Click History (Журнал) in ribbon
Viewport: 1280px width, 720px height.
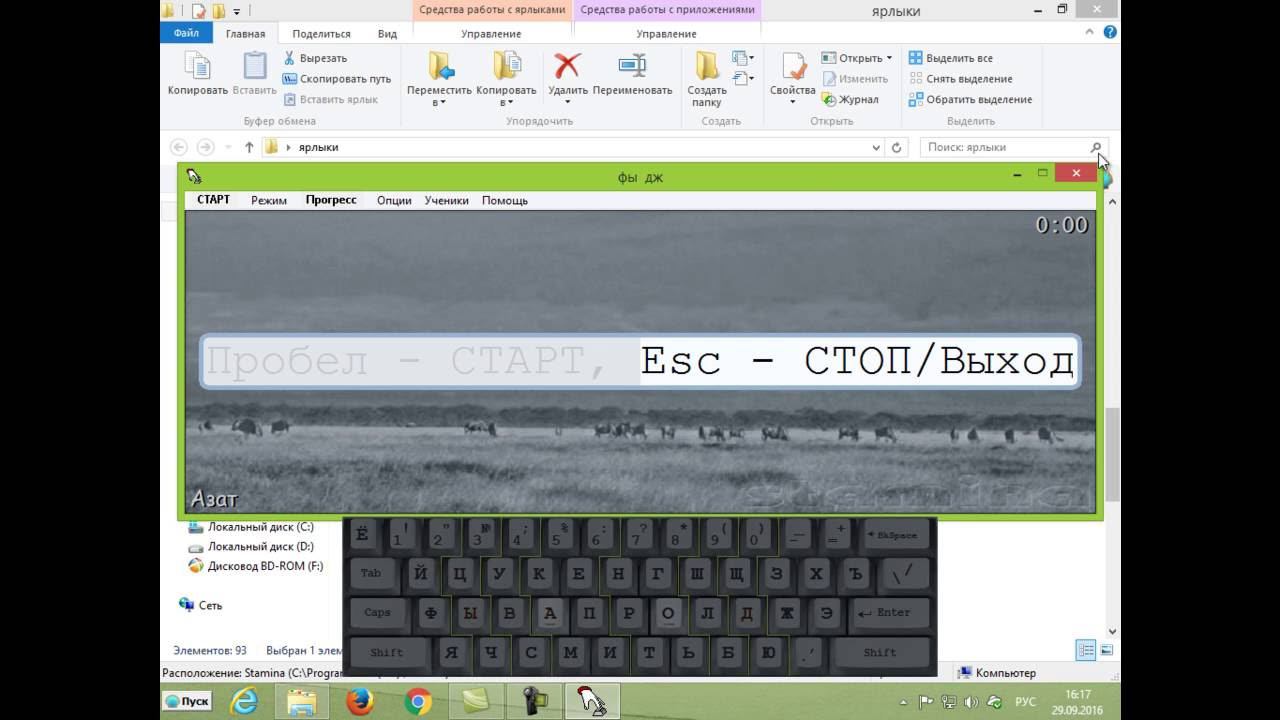tap(850, 100)
